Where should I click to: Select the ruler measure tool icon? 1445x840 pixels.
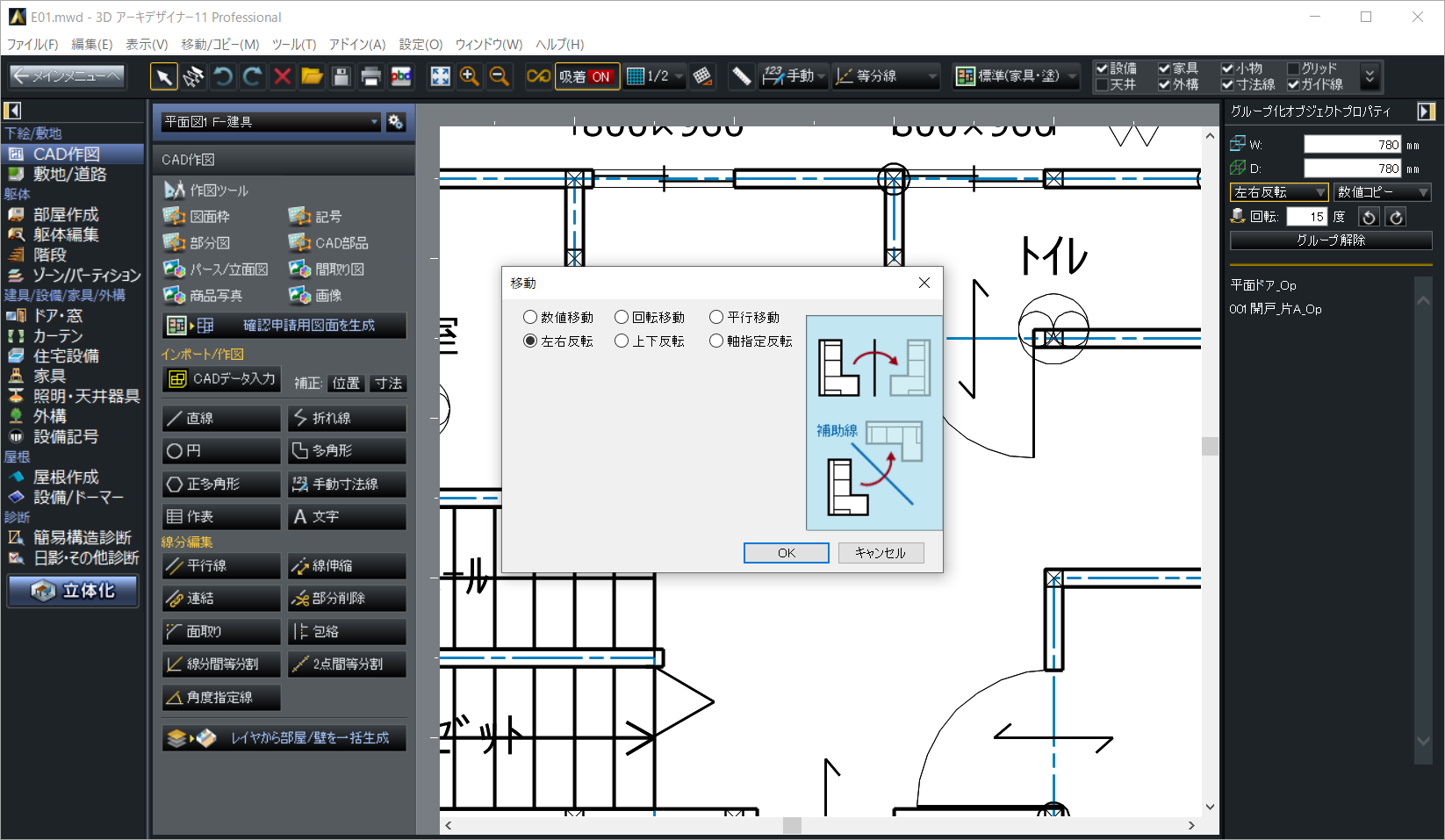coord(741,77)
